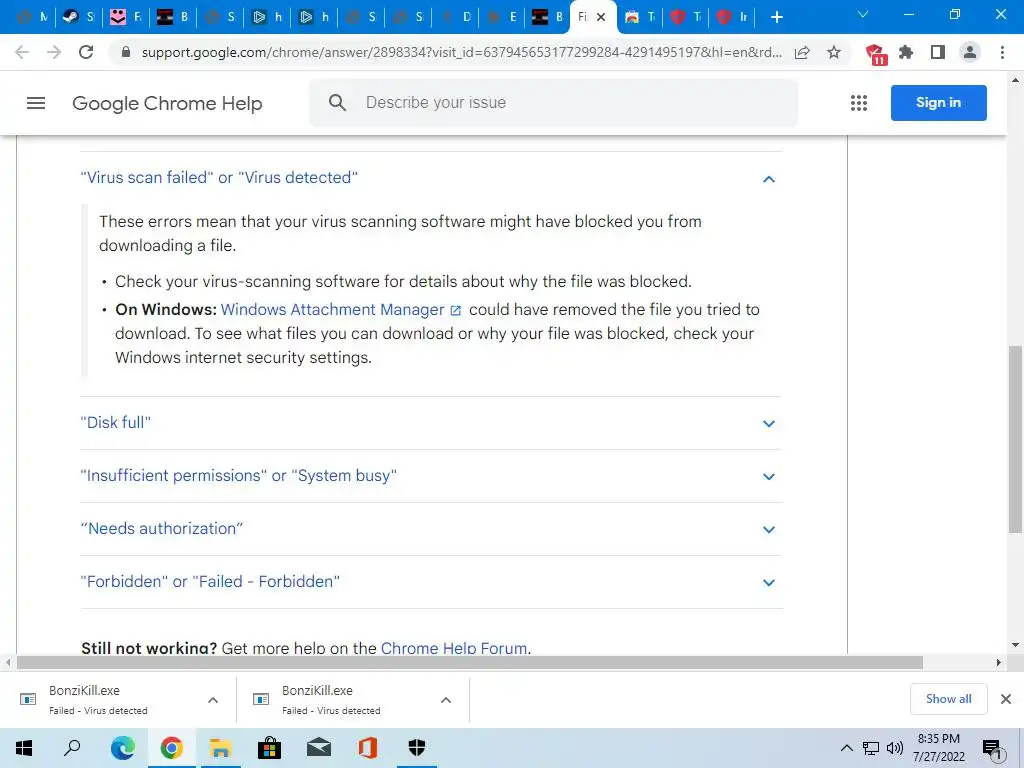Click the forward navigation arrow
1024x768 pixels.
coord(54,52)
